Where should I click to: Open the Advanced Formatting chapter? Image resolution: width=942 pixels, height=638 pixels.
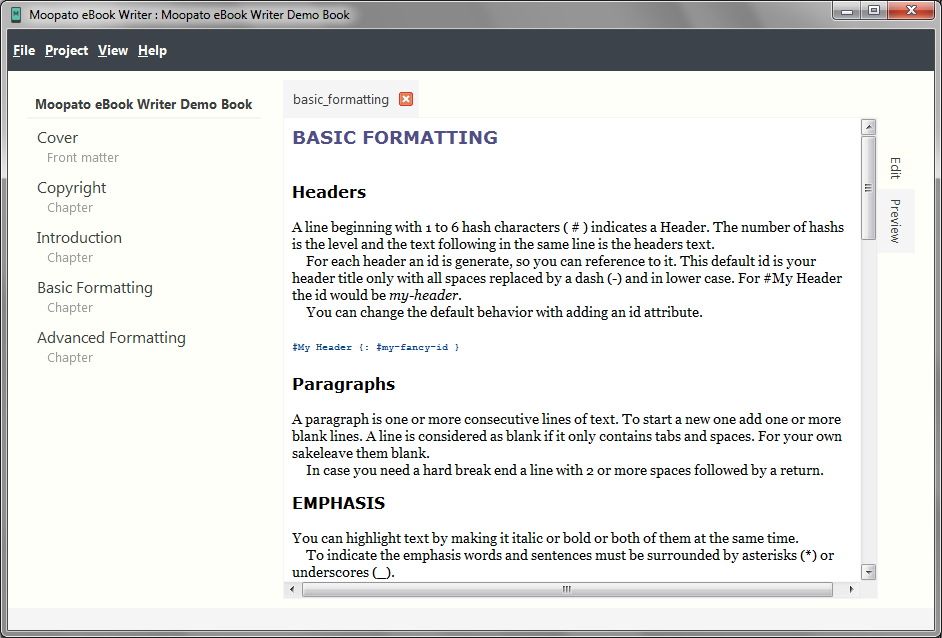point(111,338)
